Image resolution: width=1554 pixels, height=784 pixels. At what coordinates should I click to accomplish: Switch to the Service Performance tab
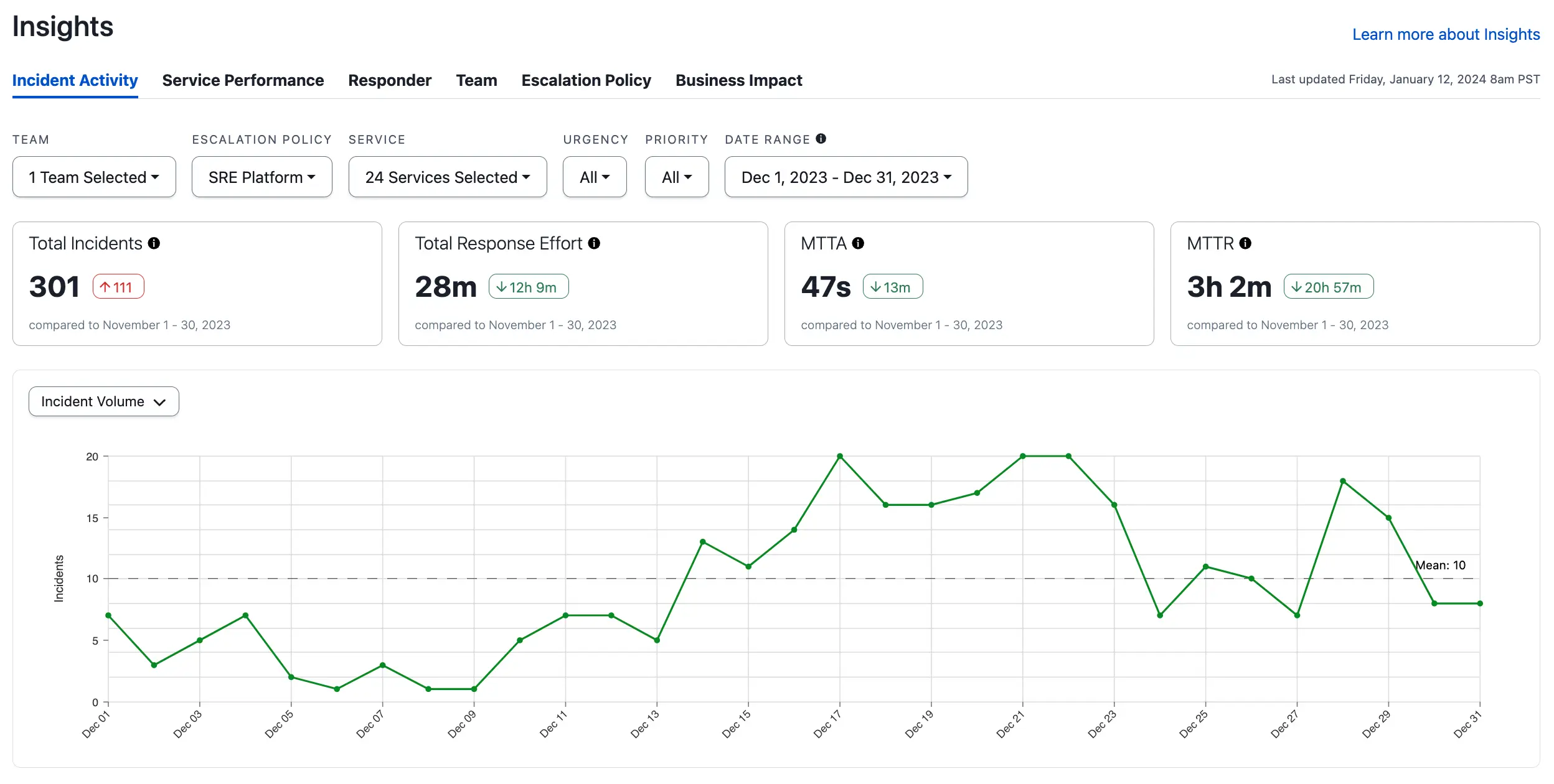pyautogui.click(x=243, y=80)
